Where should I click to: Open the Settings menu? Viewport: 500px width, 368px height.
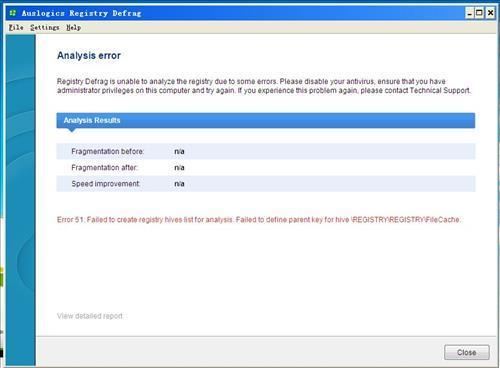click(45, 28)
